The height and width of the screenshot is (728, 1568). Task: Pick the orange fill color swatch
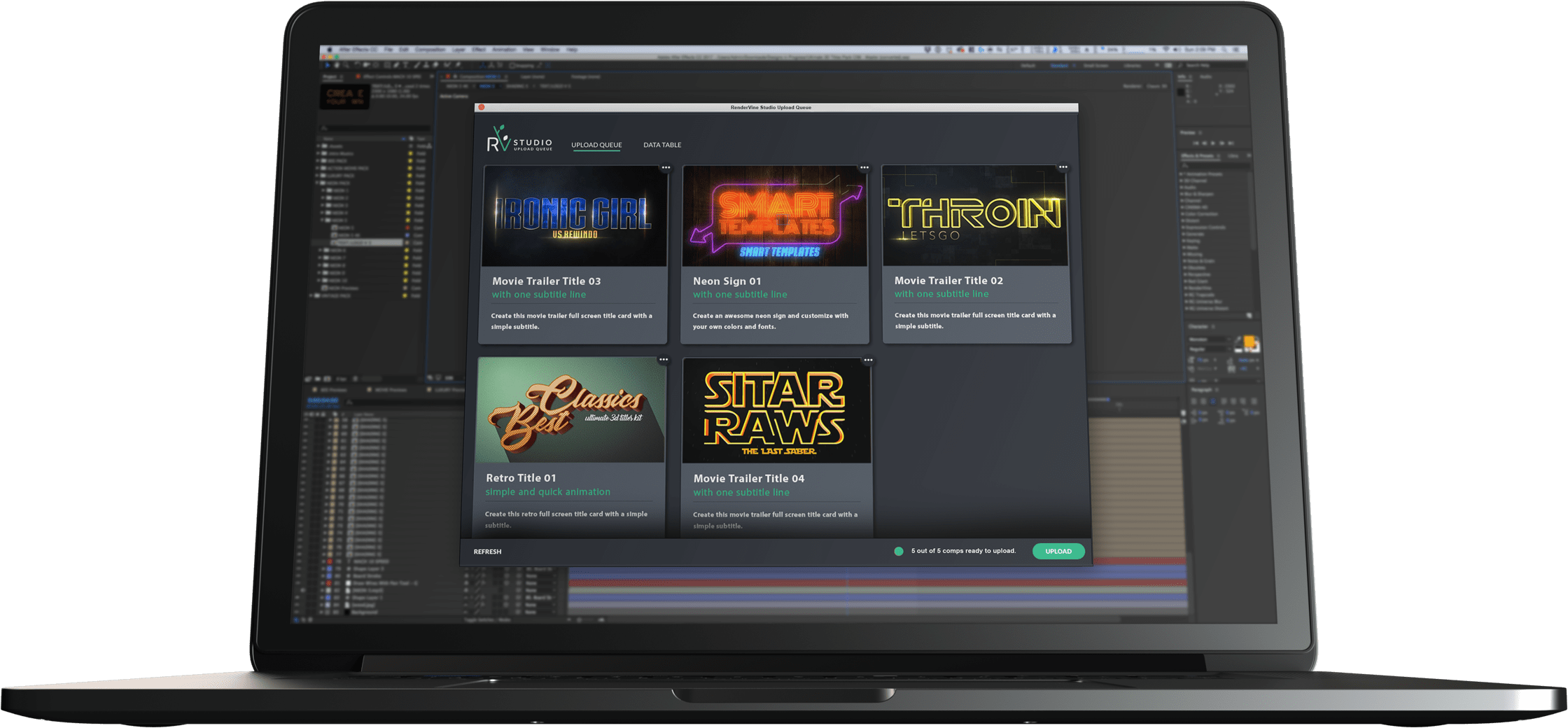click(1249, 343)
